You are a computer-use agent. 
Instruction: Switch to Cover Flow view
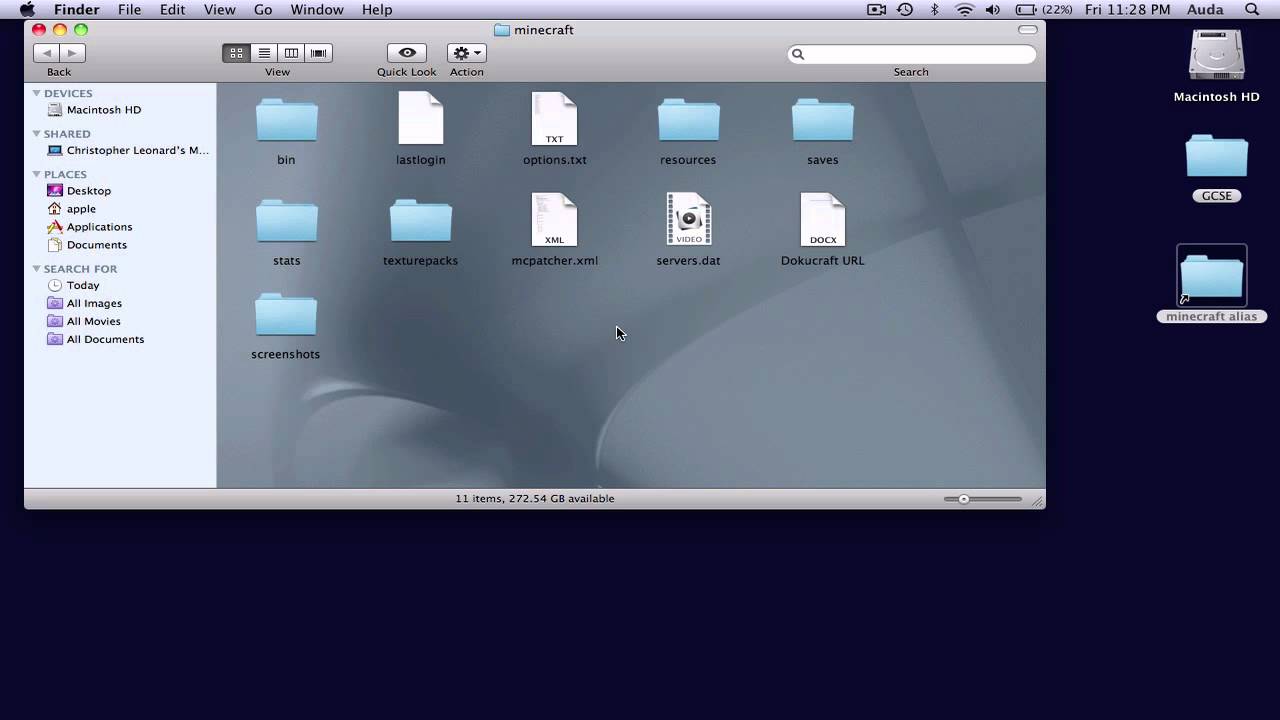coord(318,52)
